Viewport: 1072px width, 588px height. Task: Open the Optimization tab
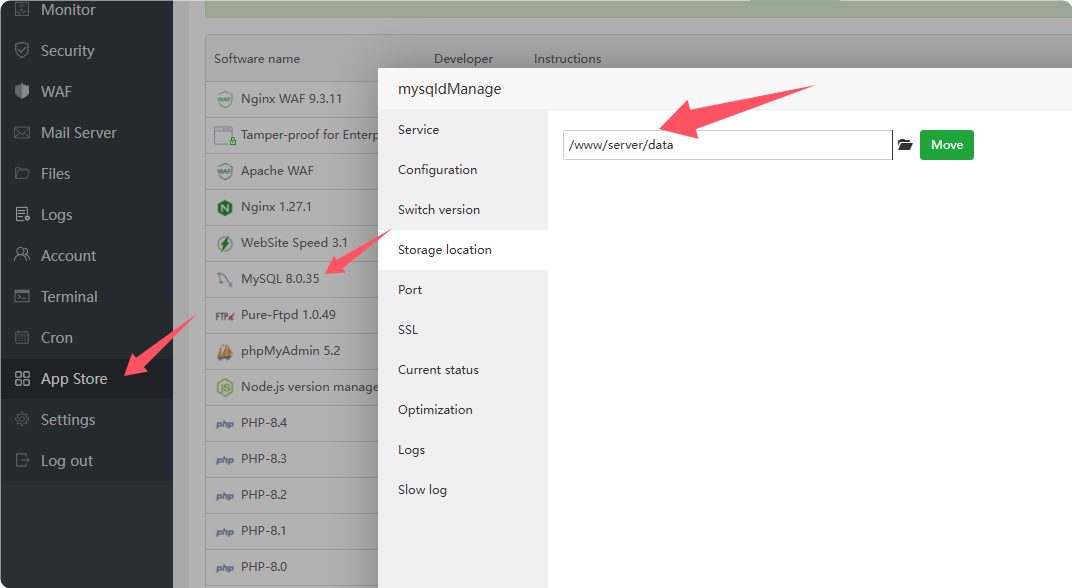463,410
